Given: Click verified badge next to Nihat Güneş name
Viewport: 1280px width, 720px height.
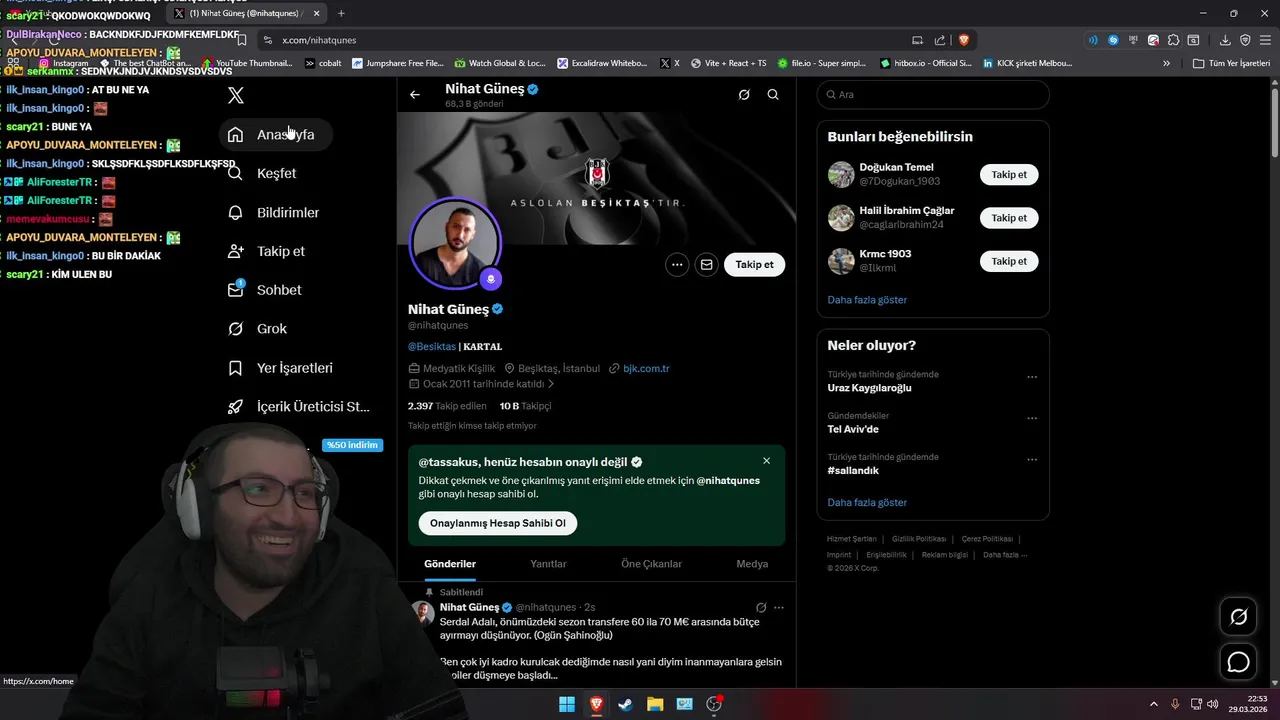Looking at the screenshot, I should click(497, 309).
